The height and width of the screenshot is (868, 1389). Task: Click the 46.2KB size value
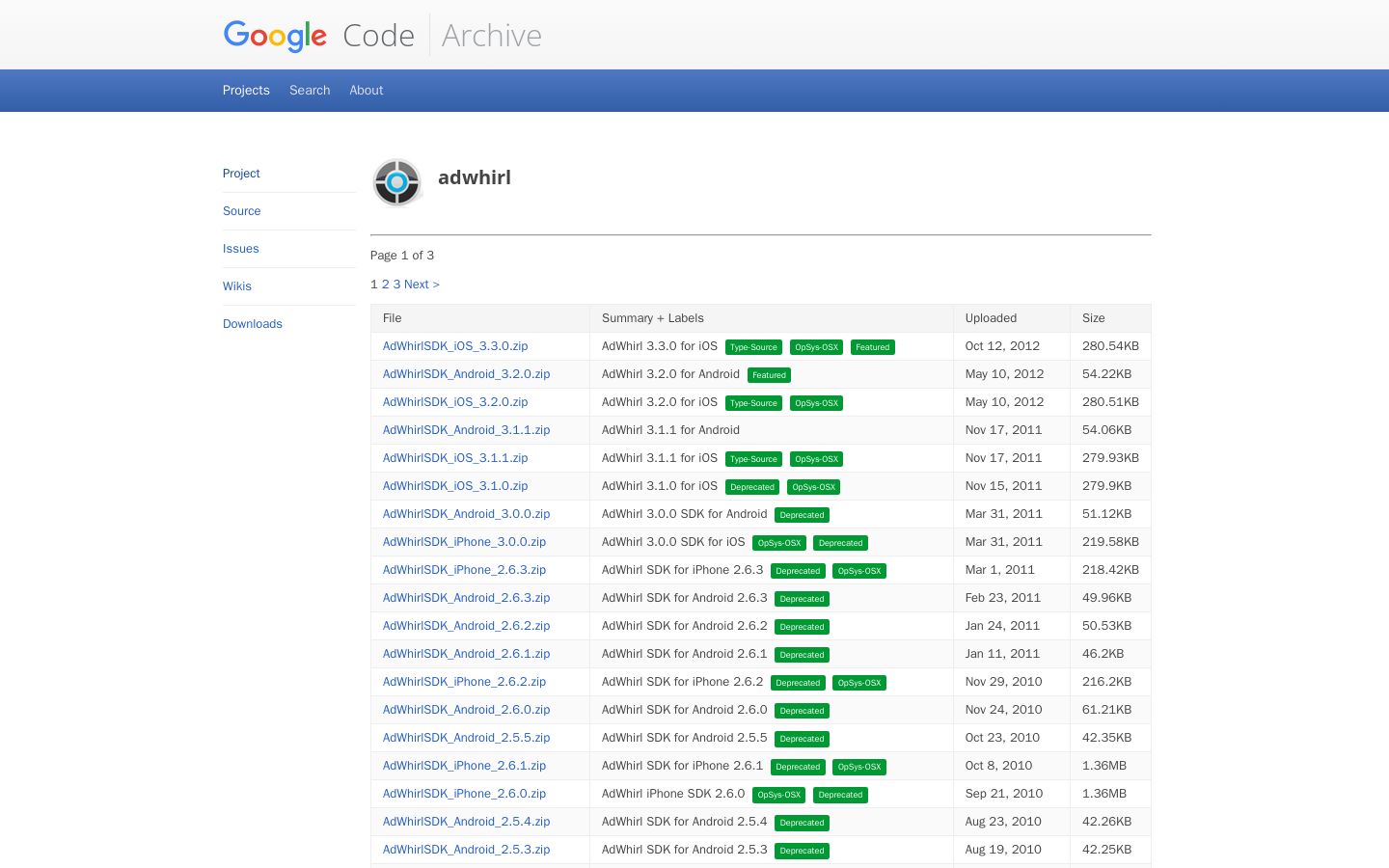[1103, 654]
